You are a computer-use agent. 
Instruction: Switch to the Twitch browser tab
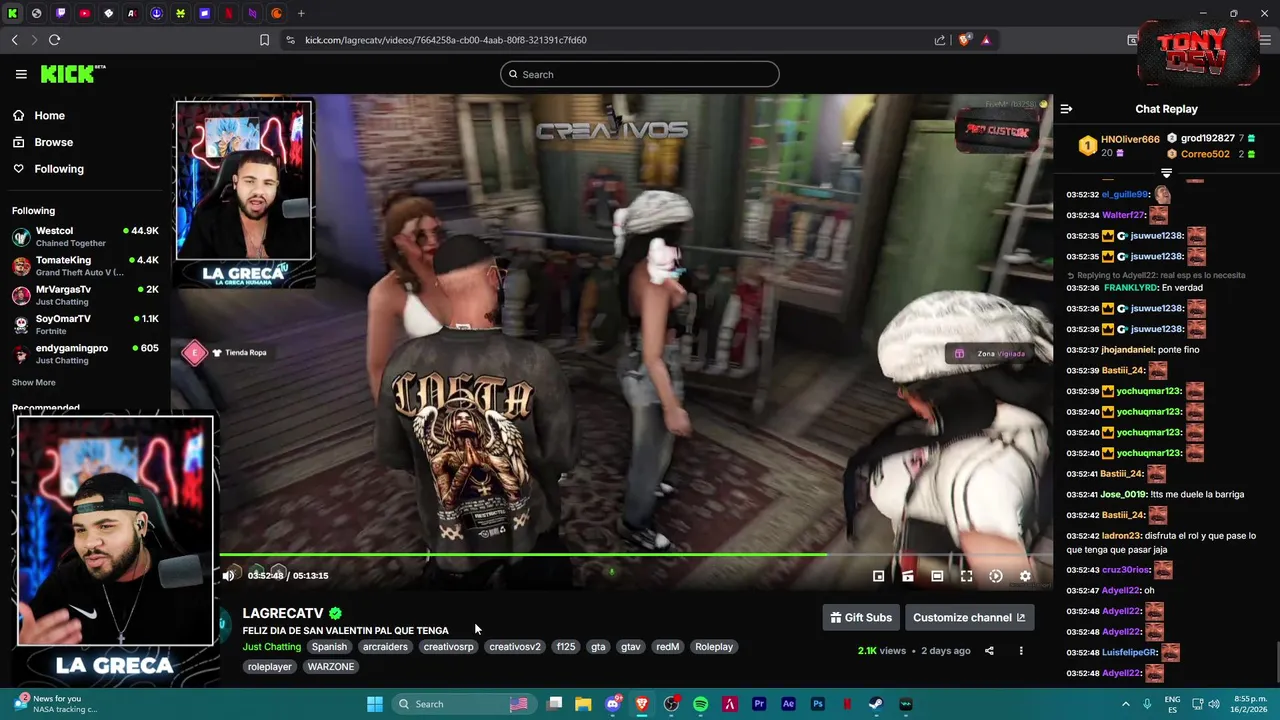(x=61, y=13)
